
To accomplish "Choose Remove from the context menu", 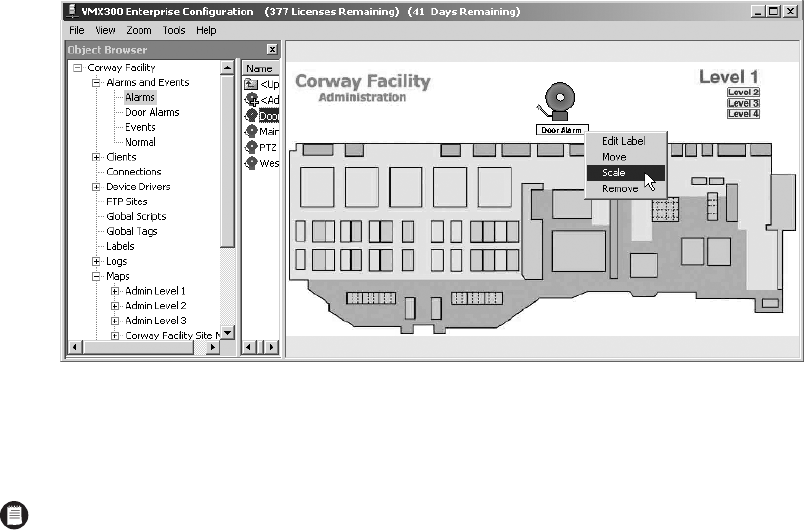I will pyautogui.click(x=619, y=188).
